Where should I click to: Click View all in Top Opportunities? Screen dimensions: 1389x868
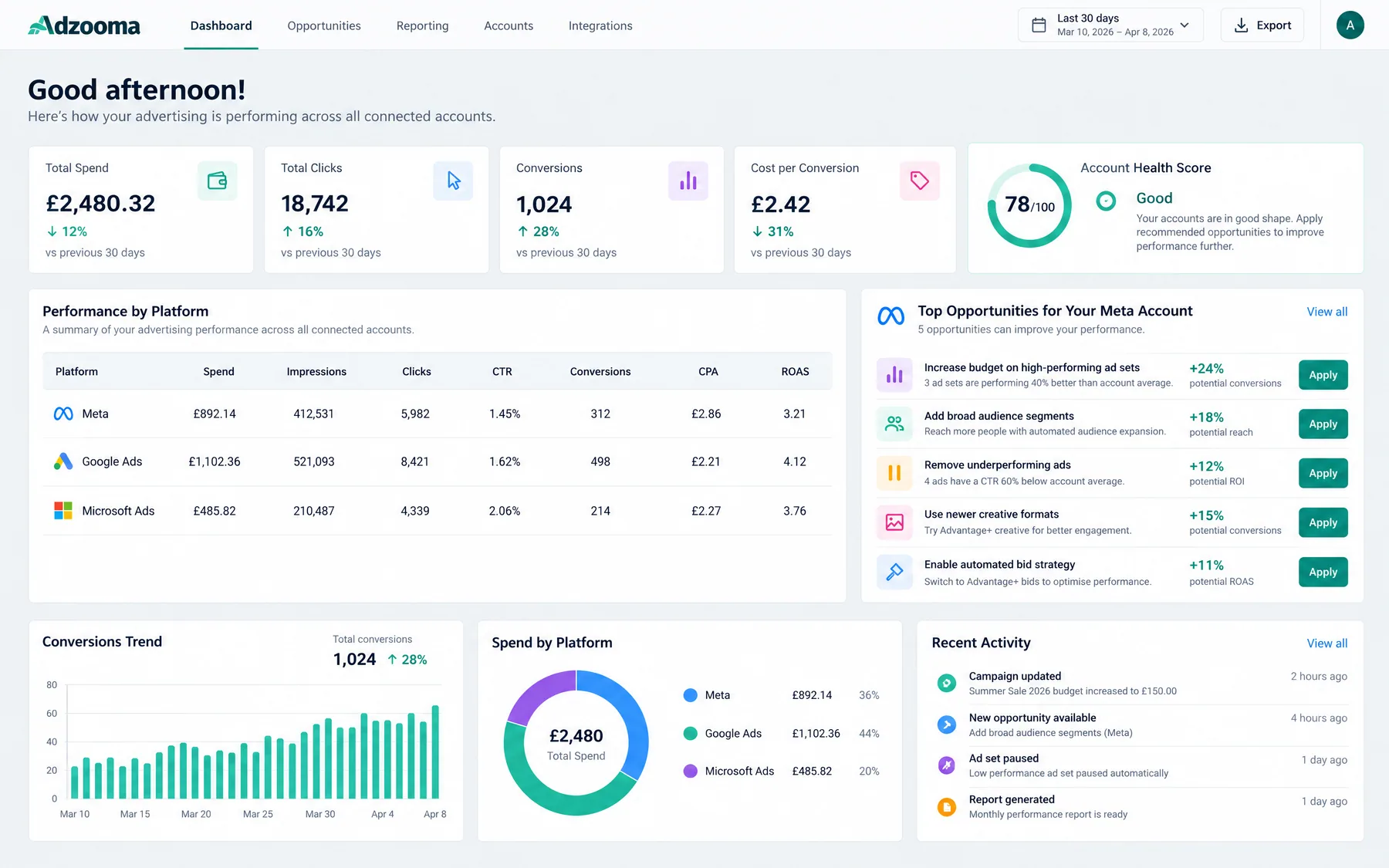point(1326,312)
